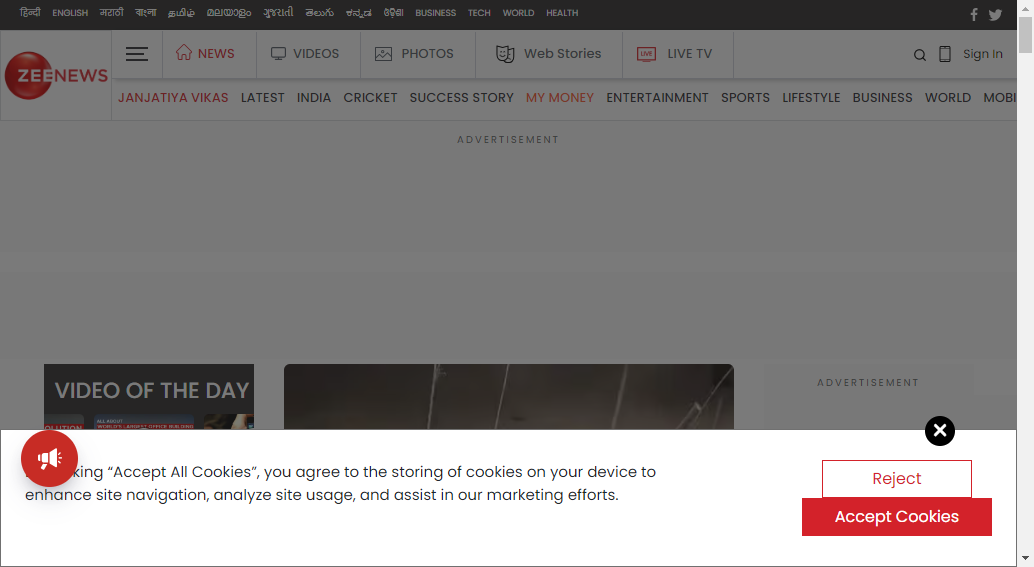
Task: Open the CRICKET section
Action: coord(371,98)
